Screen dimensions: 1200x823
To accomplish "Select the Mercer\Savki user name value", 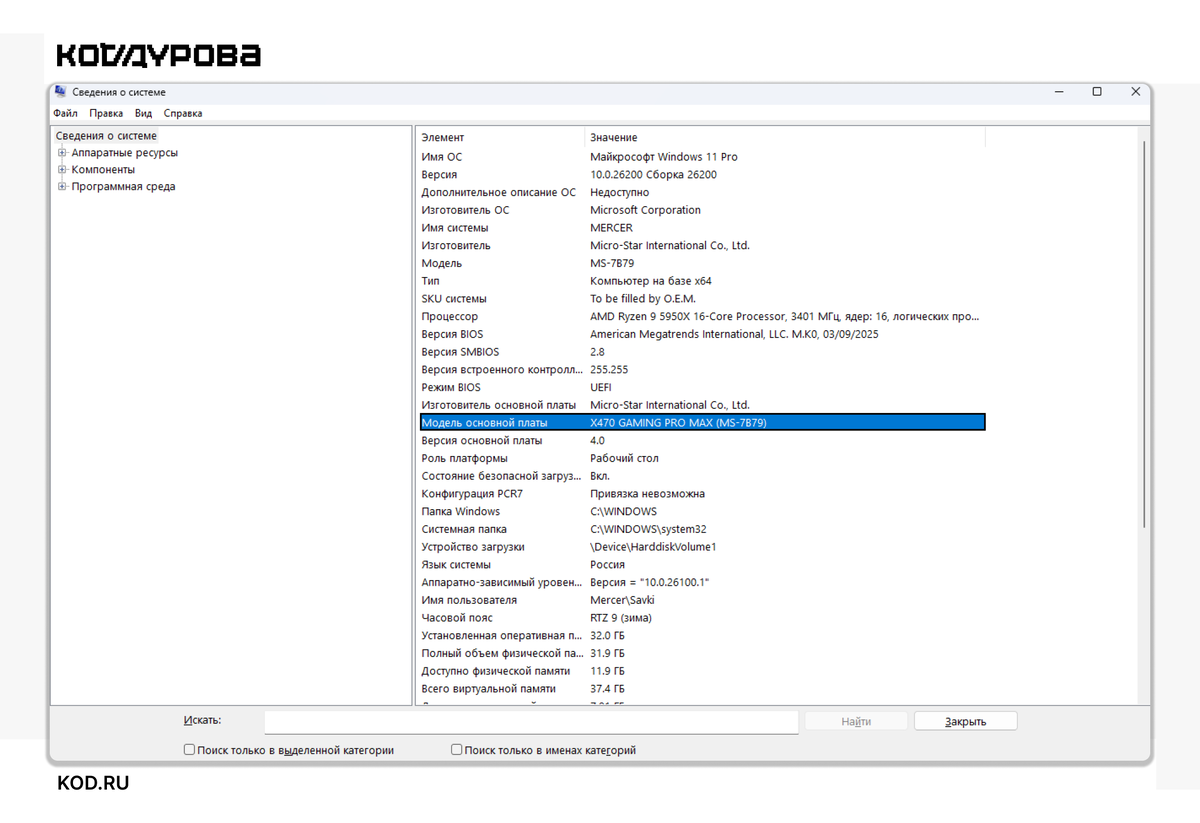I will [x=624, y=600].
